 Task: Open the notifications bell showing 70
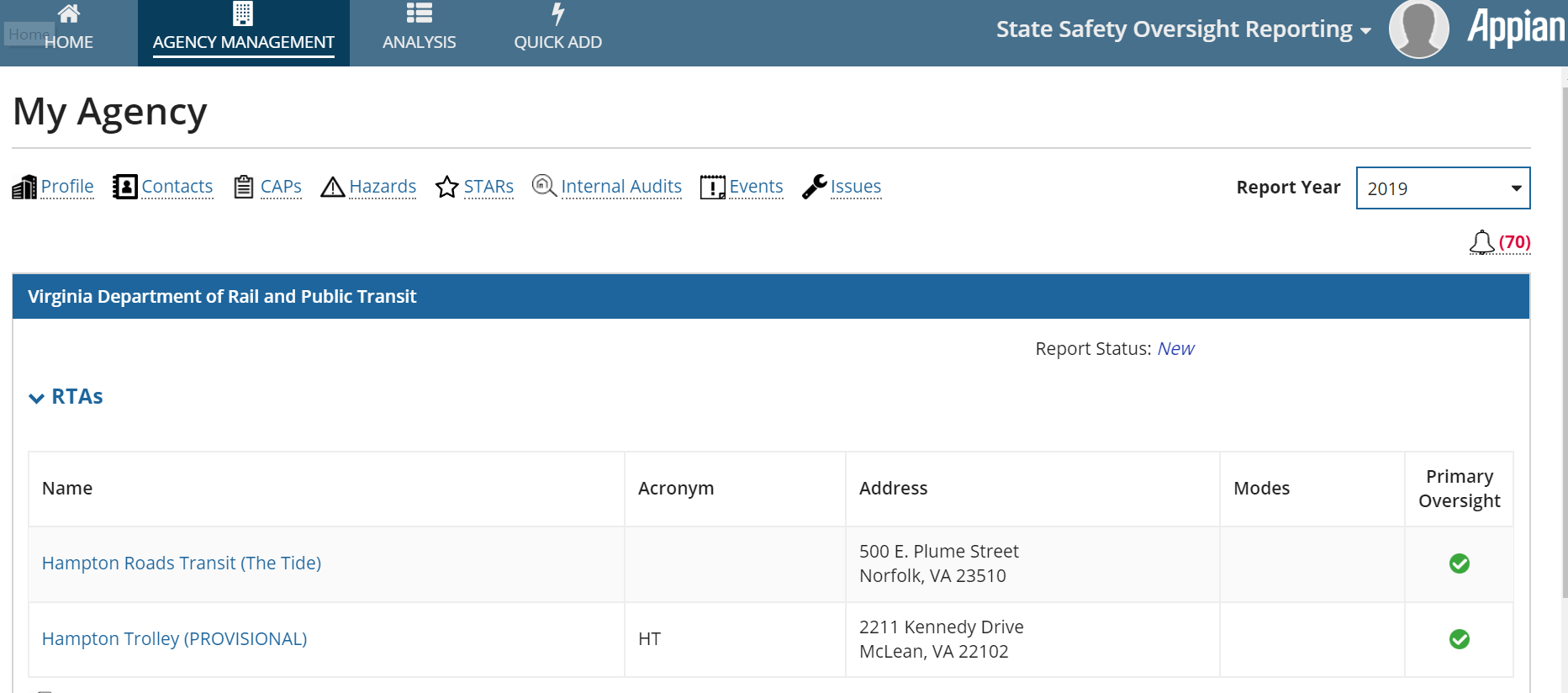click(1482, 242)
